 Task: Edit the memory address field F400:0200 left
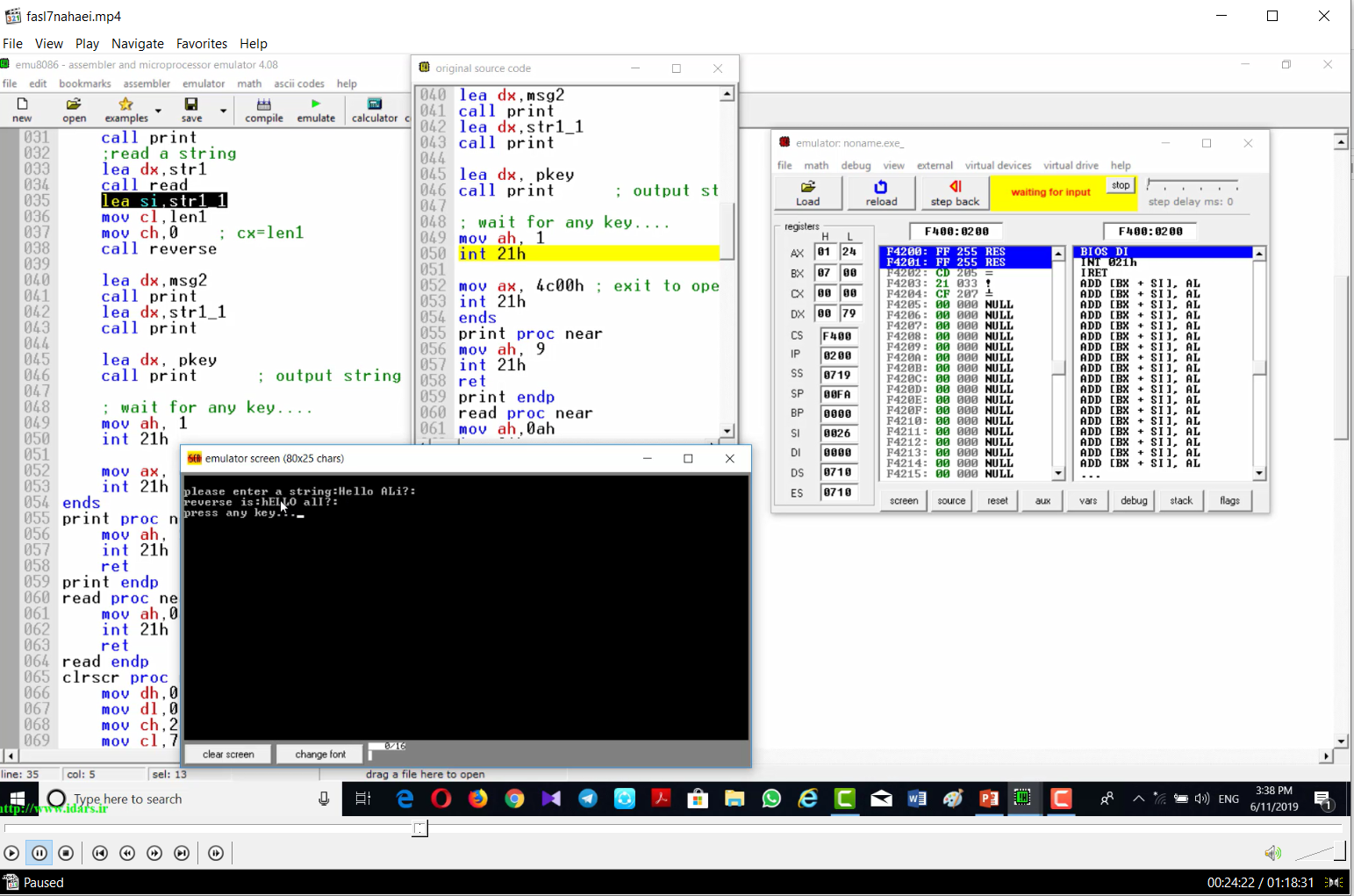pyautogui.click(x=956, y=232)
